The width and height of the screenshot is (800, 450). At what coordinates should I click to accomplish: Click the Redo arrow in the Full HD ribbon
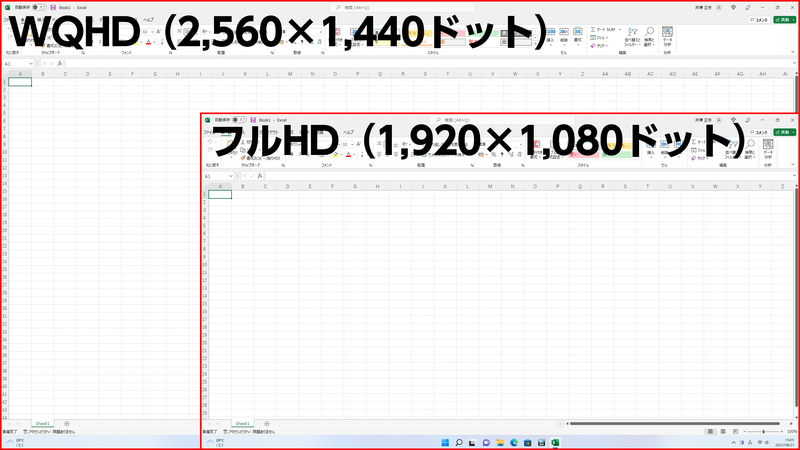pos(210,150)
